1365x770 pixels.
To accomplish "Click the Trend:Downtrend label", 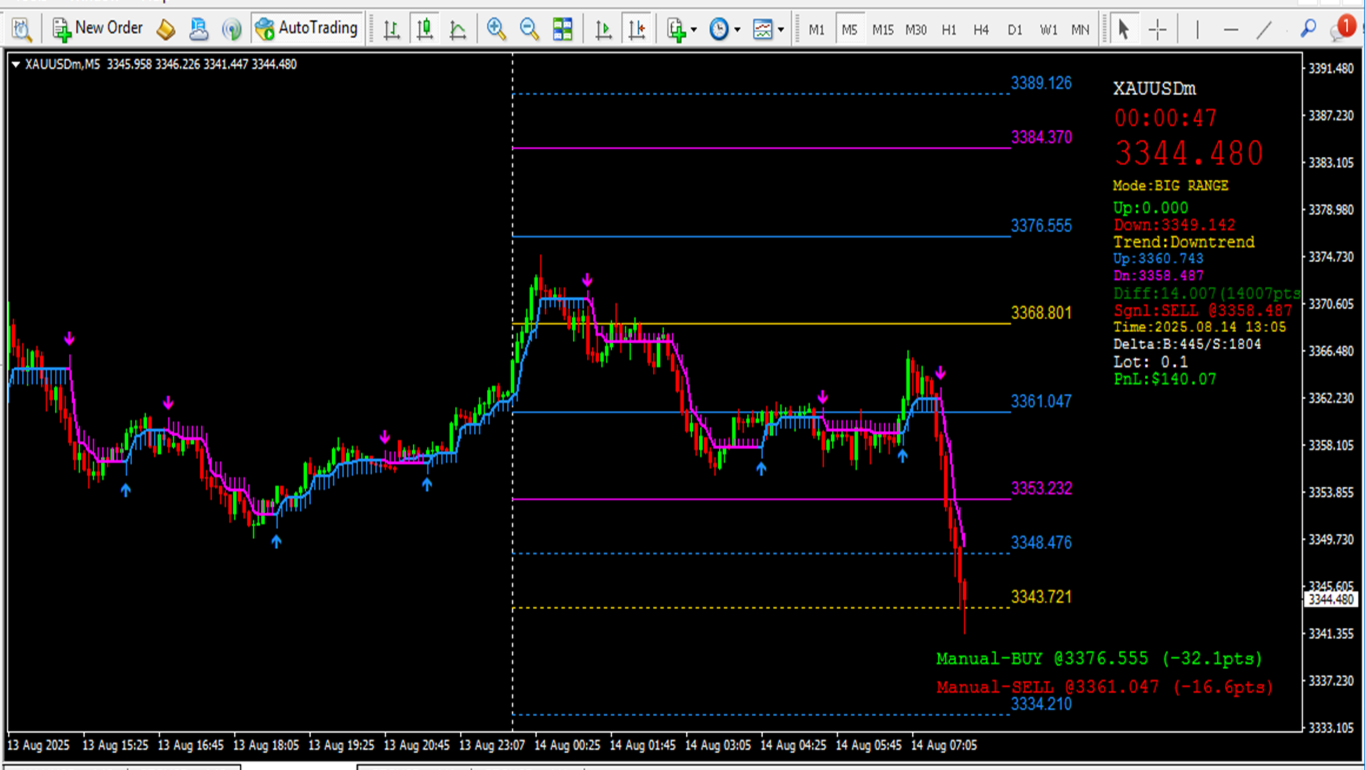I will point(1184,242).
